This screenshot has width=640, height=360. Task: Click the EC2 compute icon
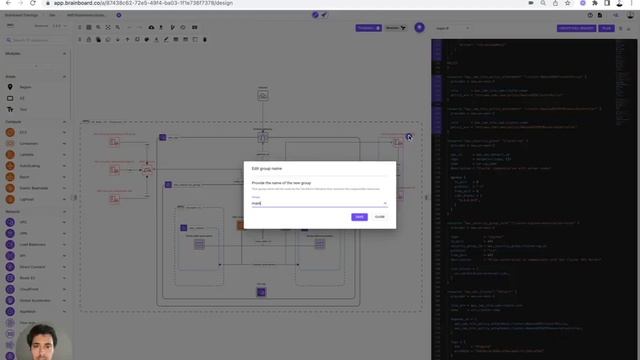tap(10, 132)
